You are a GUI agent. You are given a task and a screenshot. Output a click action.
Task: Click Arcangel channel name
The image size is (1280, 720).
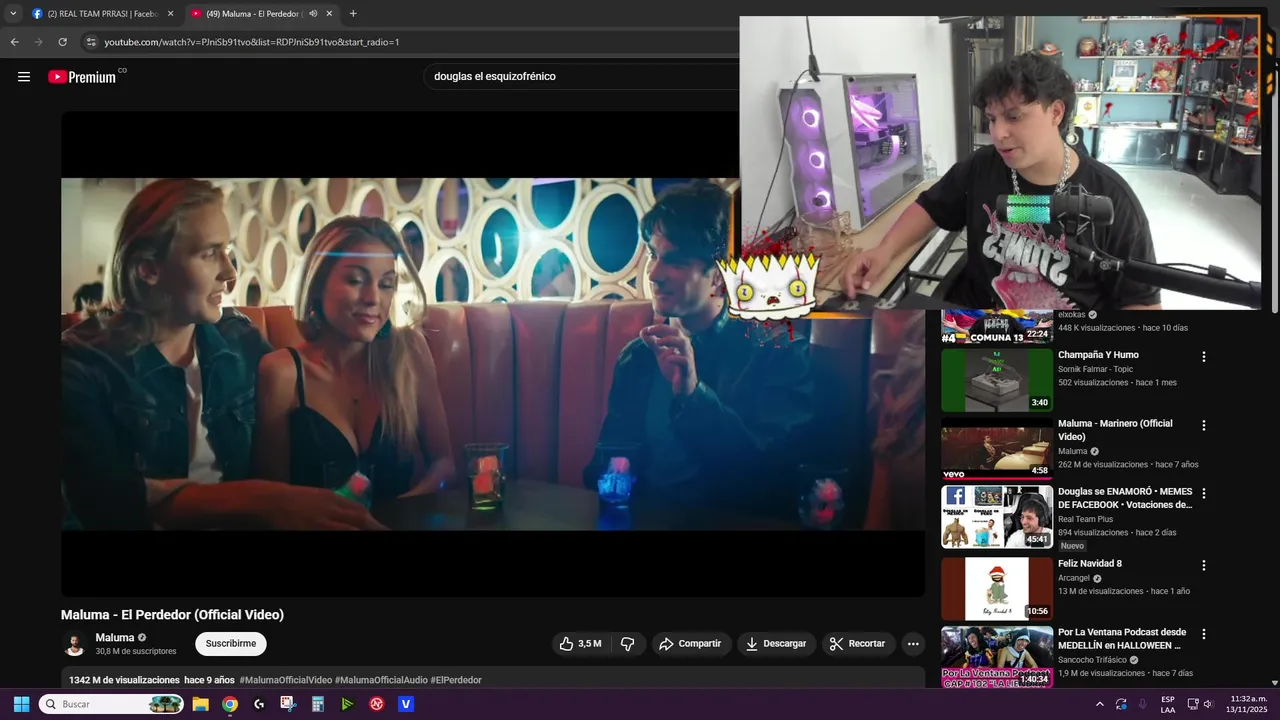point(1074,578)
